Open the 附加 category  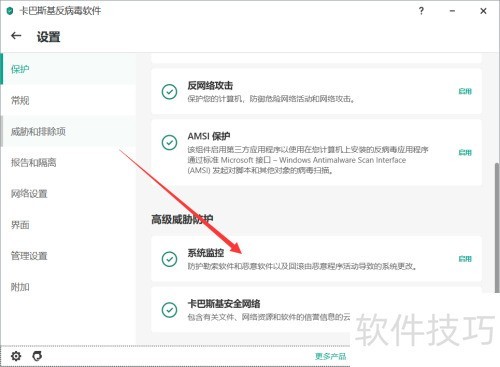pyautogui.click(x=68, y=287)
